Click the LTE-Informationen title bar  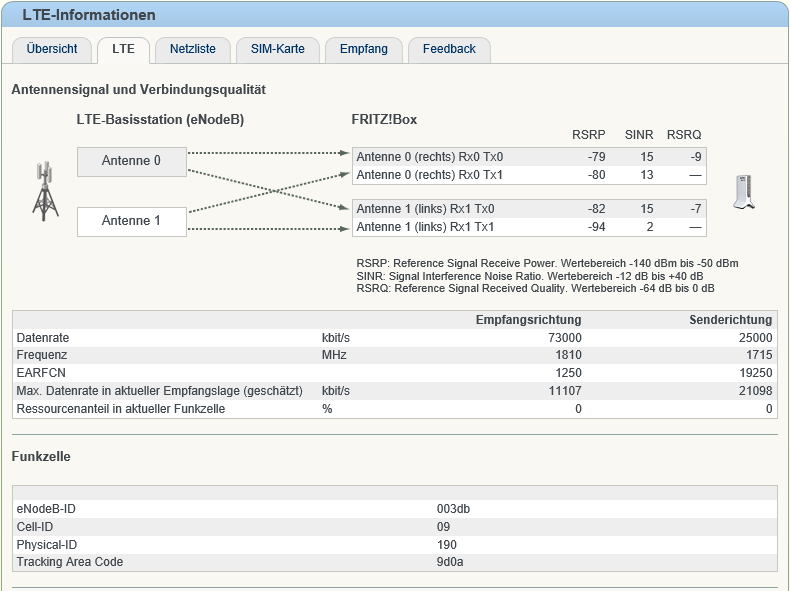point(395,14)
